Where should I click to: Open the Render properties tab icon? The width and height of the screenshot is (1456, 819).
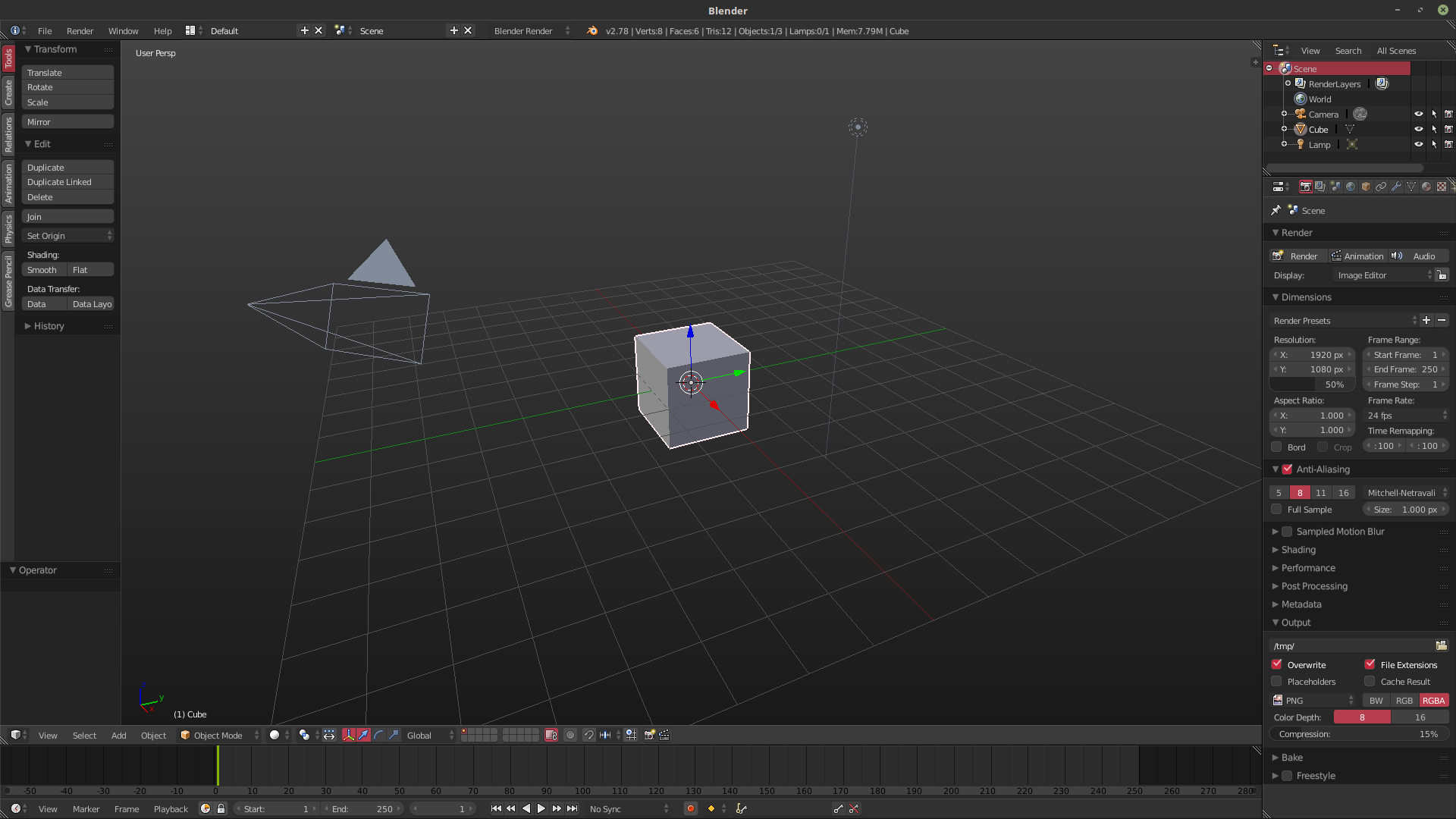click(x=1305, y=187)
